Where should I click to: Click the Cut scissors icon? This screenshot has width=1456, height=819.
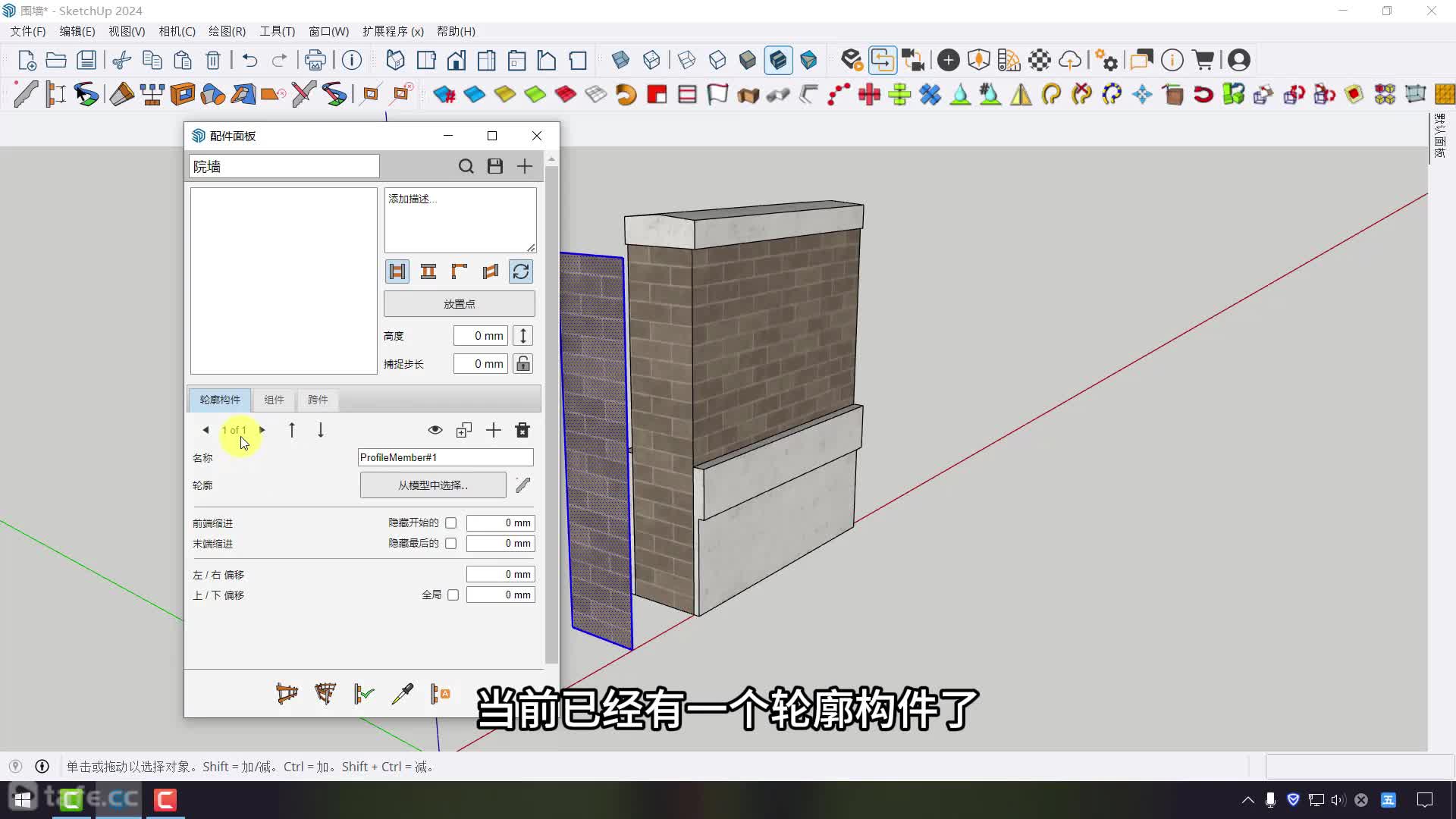point(122,60)
